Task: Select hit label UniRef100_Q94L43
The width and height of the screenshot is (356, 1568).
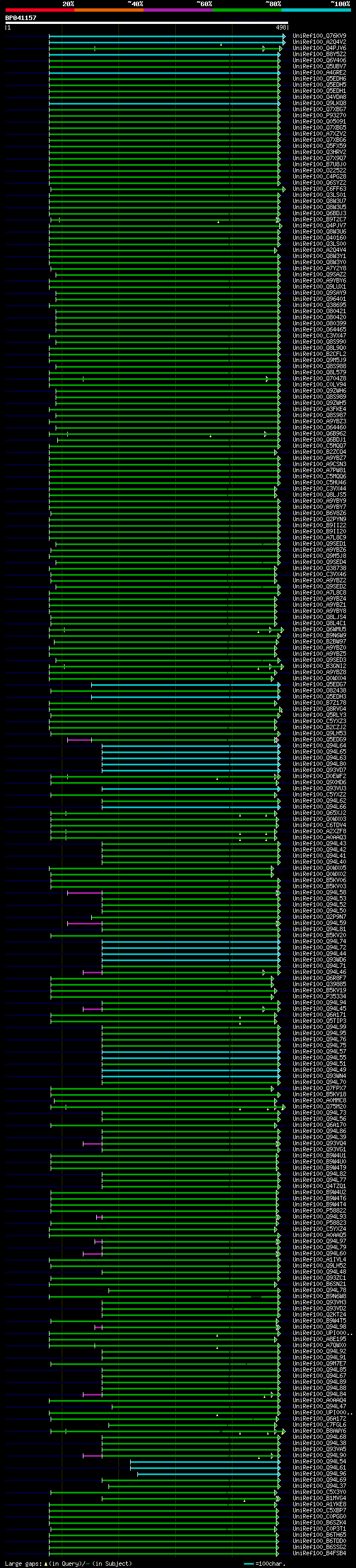Action: [319, 844]
